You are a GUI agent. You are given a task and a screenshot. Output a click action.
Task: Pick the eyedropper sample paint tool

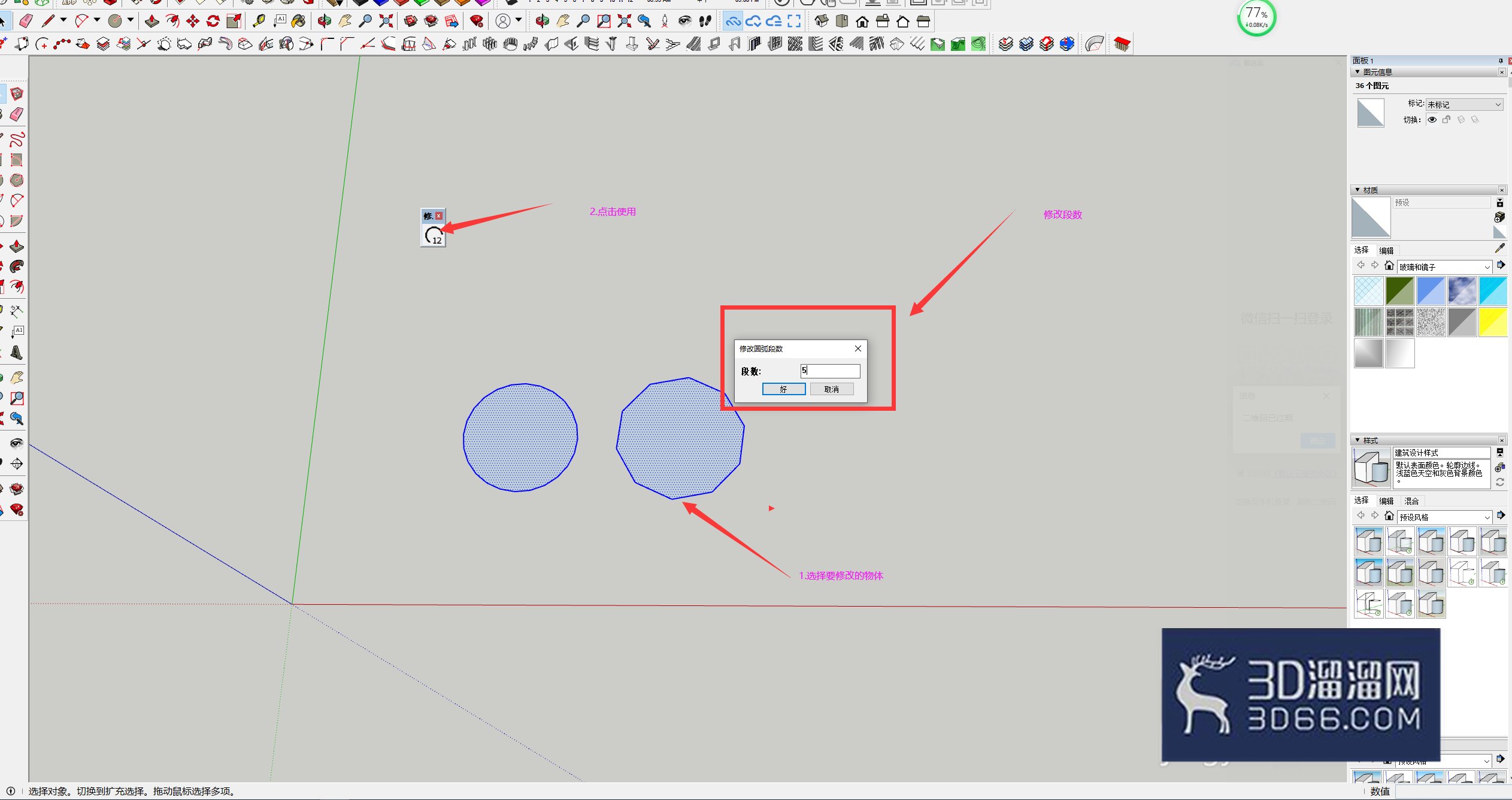[1499, 249]
